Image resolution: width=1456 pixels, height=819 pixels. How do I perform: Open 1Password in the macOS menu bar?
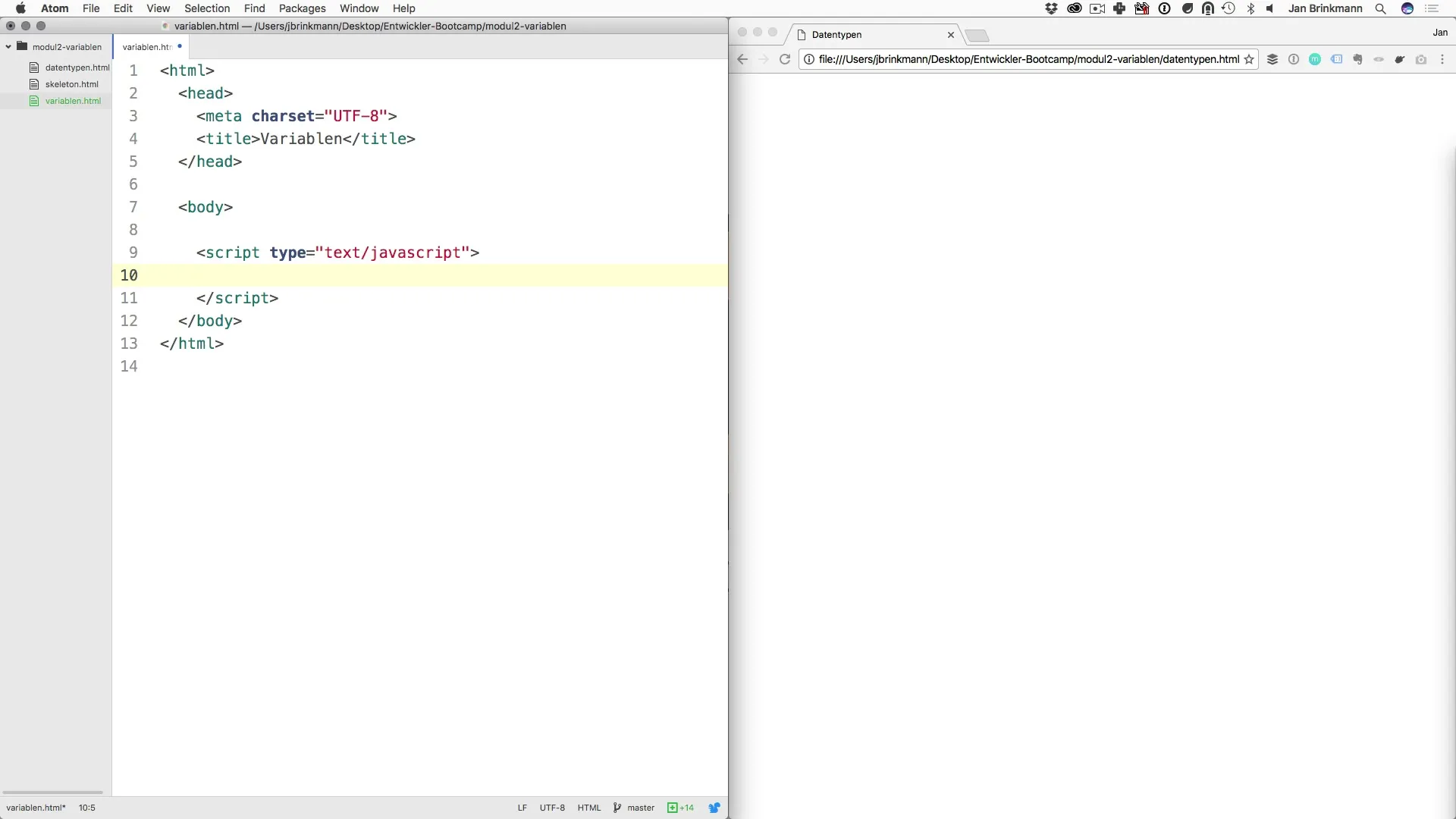point(1165,8)
